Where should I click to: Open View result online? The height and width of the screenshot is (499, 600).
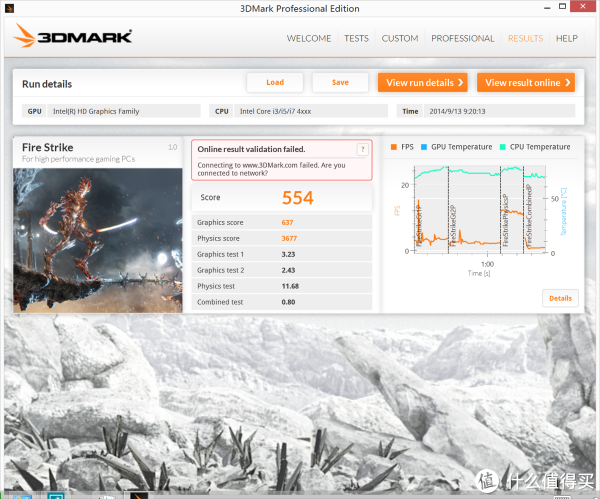click(526, 83)
